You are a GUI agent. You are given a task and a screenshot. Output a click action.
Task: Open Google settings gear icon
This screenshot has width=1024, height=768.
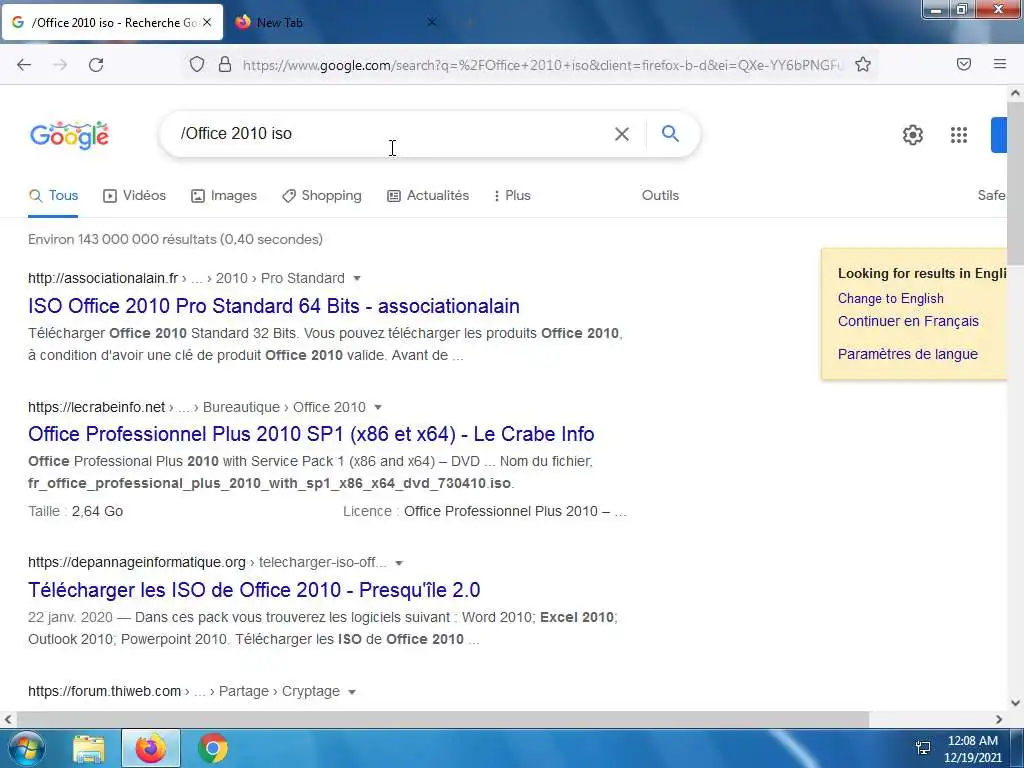[912, 135]
